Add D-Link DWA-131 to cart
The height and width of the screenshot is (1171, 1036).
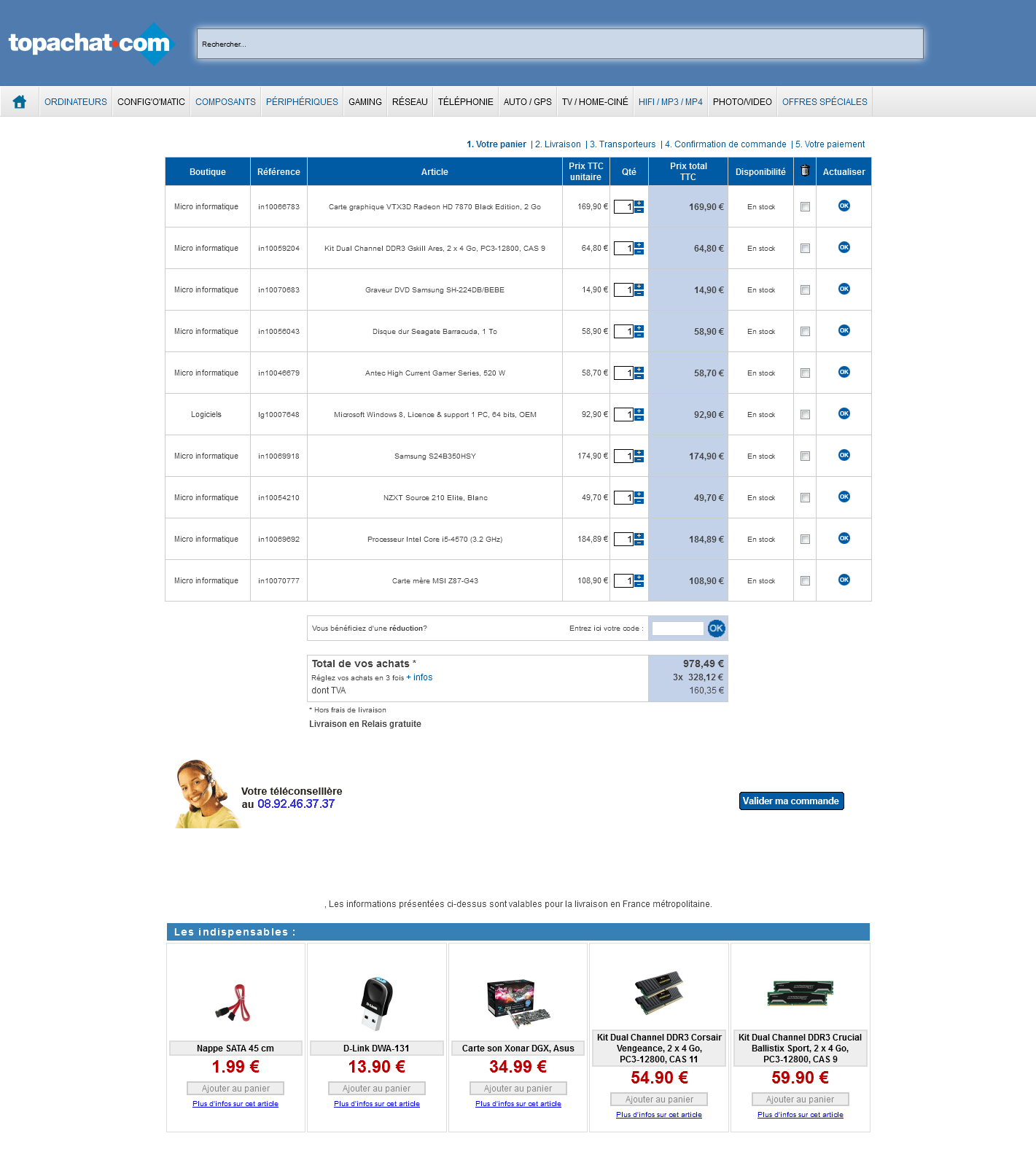(x=376, y=1089)
